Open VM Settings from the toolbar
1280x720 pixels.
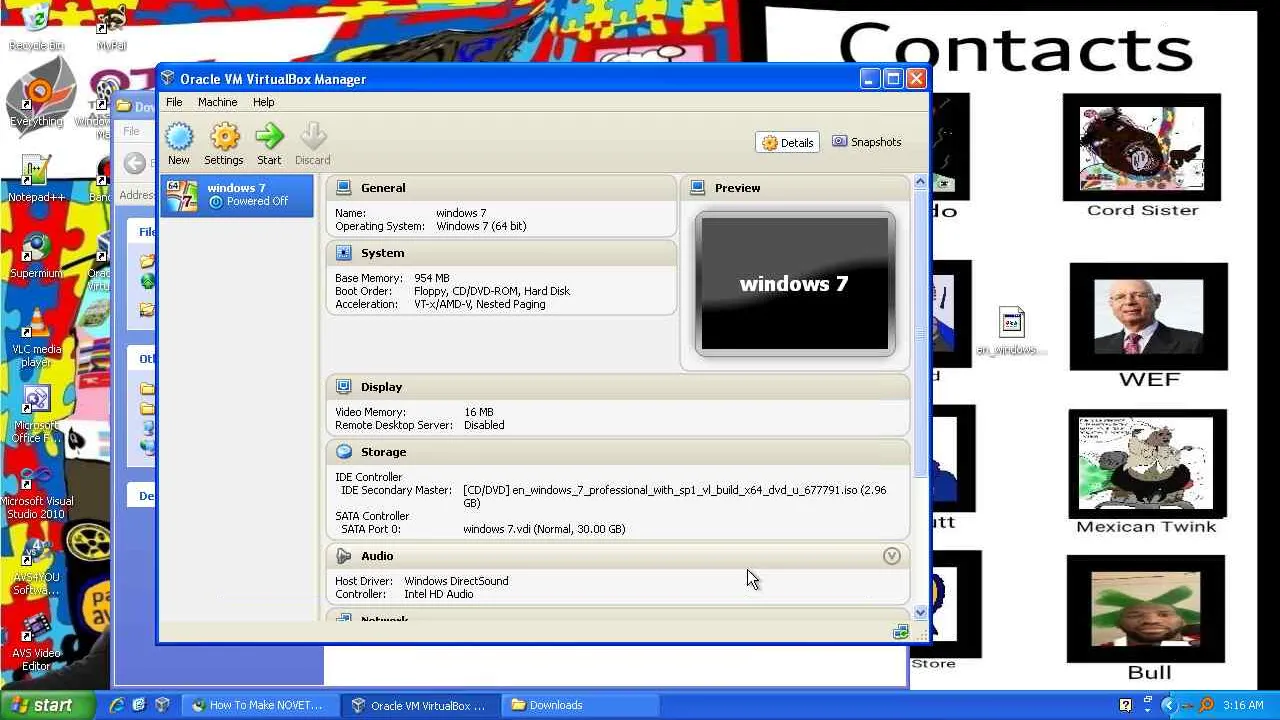[224, 144]
